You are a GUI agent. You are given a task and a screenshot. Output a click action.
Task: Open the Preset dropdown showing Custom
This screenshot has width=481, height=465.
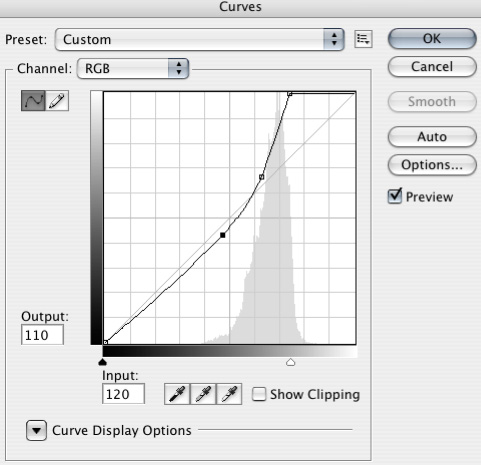(x=199, y=39)
